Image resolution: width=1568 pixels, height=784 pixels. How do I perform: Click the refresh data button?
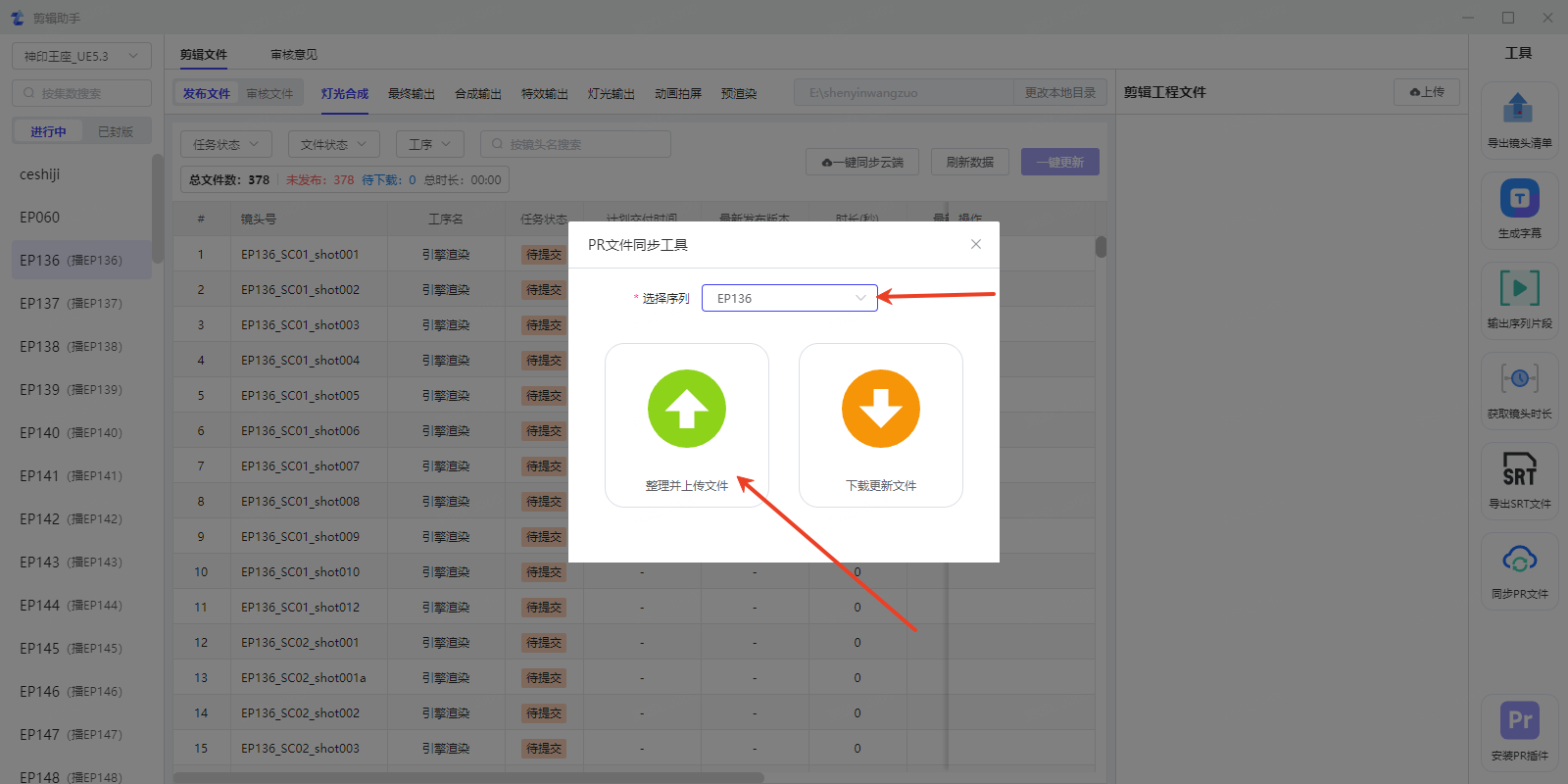coord(969,162)
